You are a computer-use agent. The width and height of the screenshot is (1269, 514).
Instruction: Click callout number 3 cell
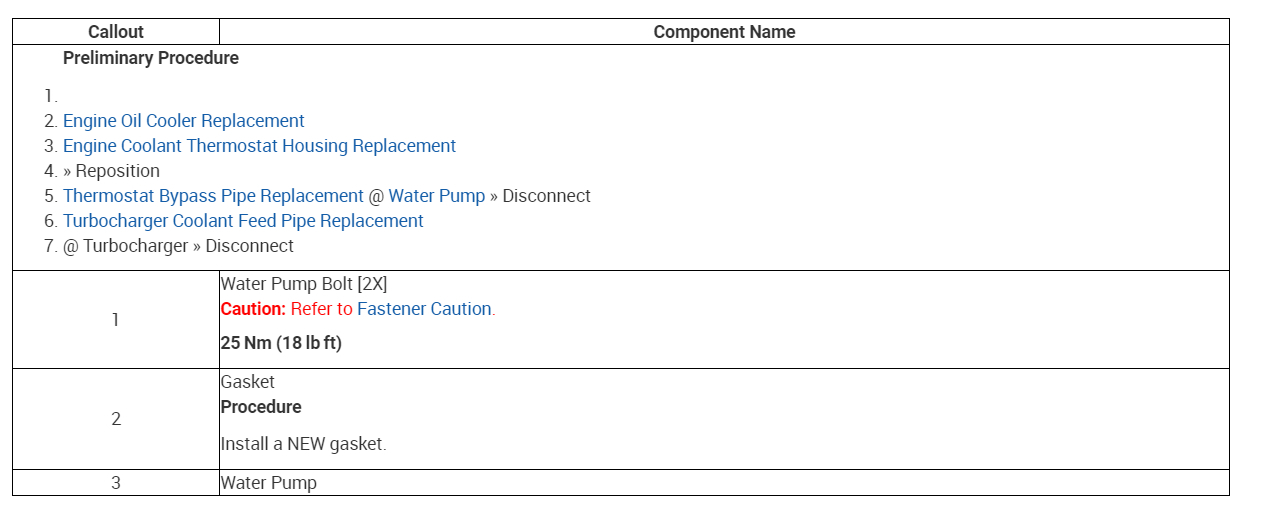(x=116, y=483)
